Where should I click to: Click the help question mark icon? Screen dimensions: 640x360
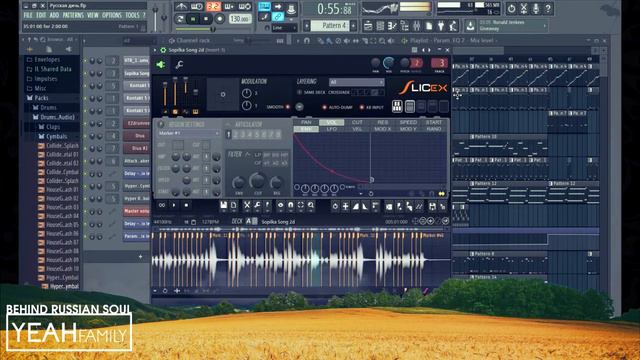pos(548,8)
